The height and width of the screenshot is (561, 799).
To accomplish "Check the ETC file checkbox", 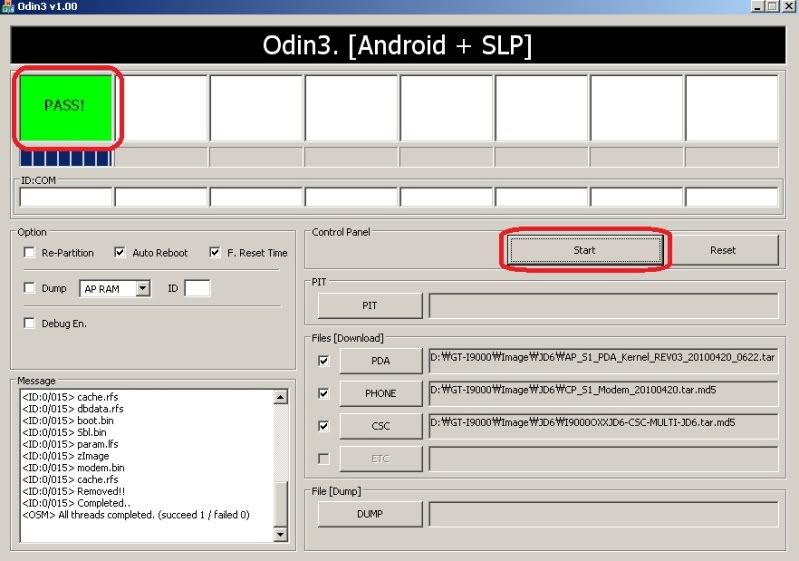I will [x=324, y=459].
